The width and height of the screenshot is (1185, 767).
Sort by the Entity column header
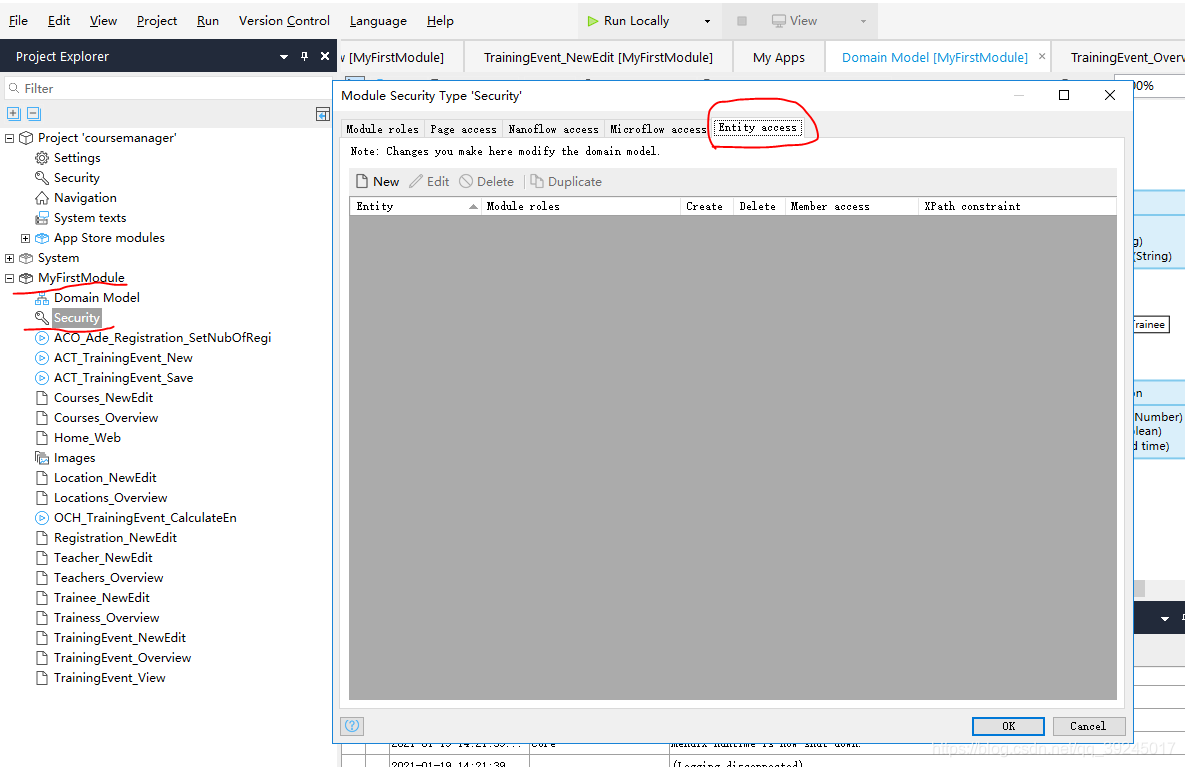[x=416, y=206]
